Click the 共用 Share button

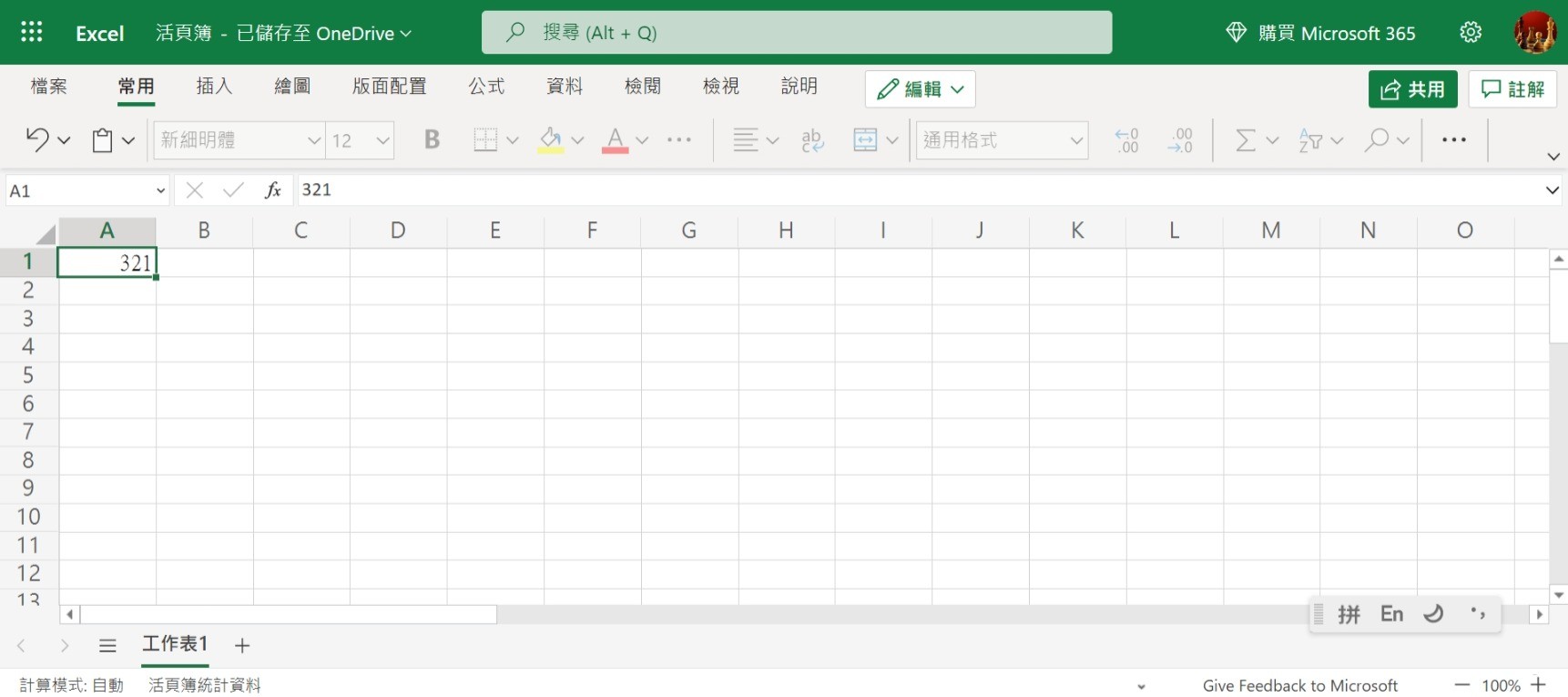1412,88
